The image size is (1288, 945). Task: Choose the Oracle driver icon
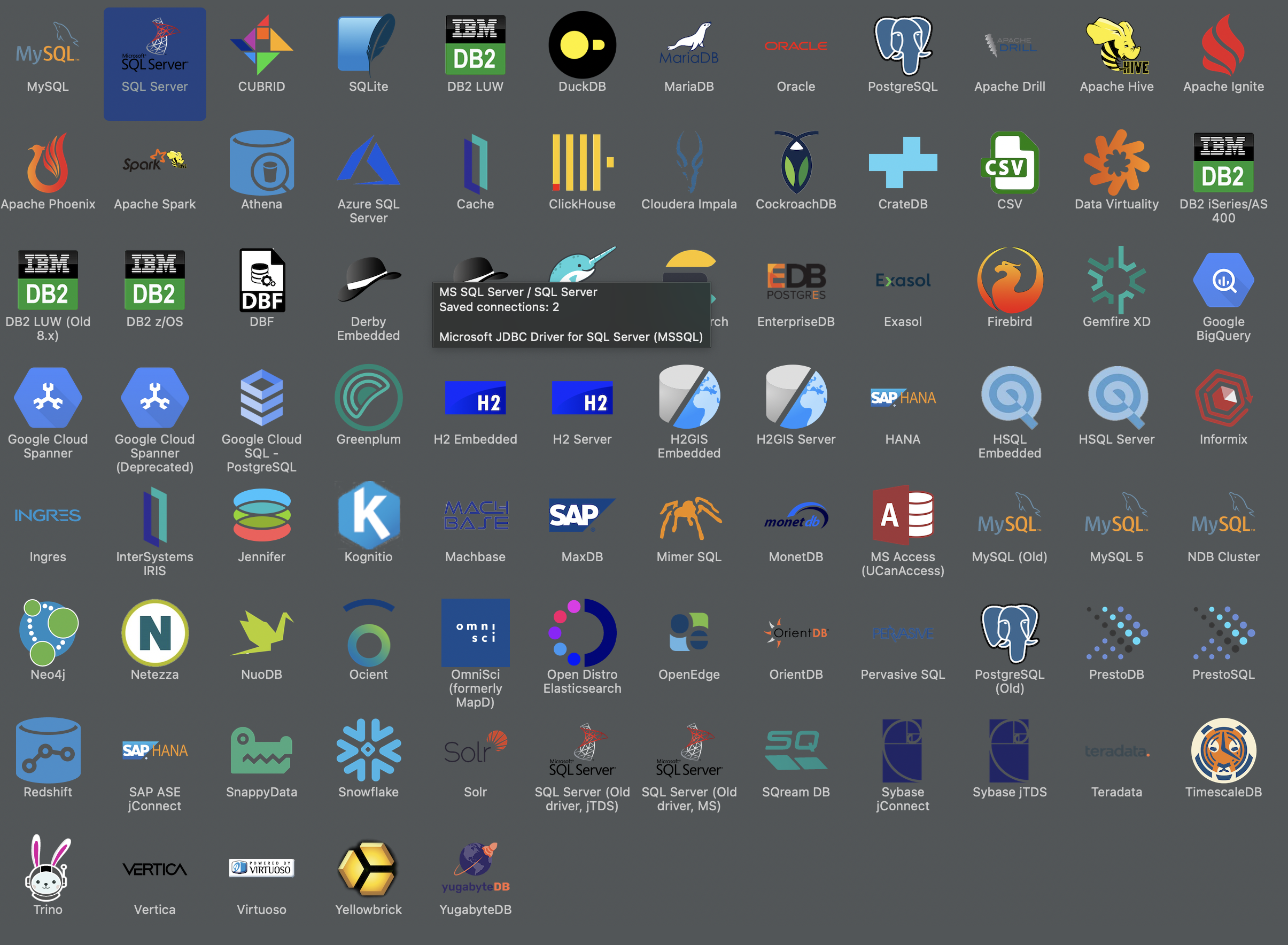point(796,47)
